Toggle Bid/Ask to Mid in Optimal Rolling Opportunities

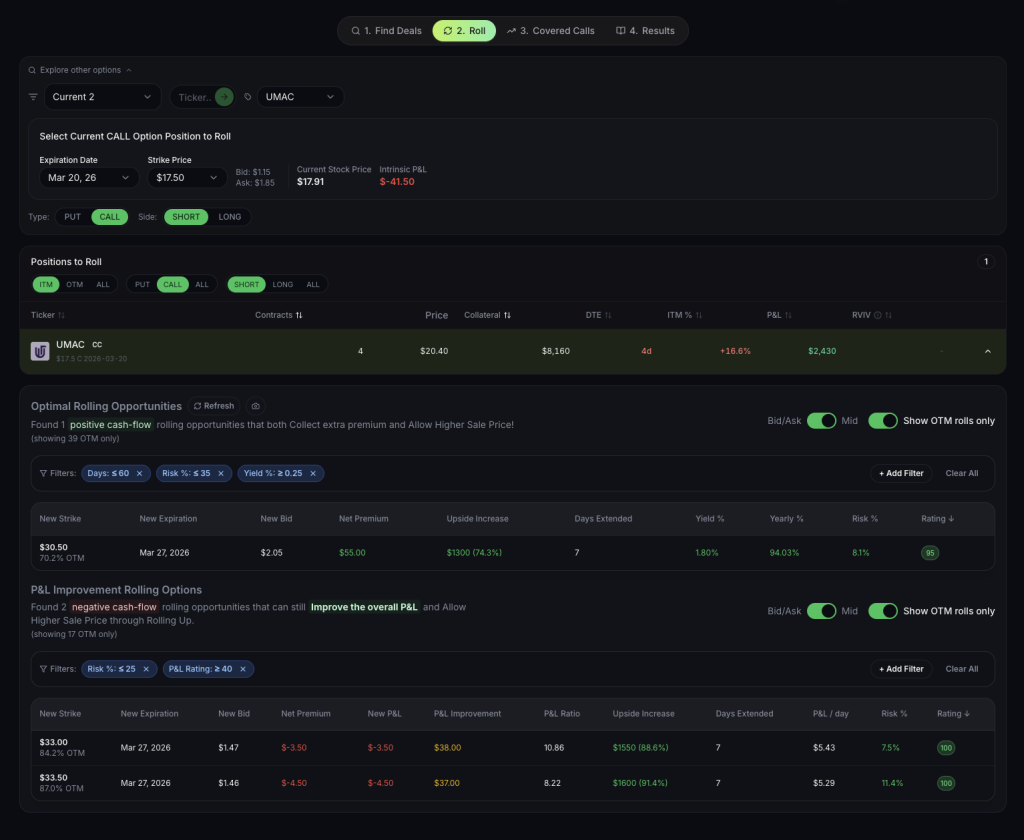[822, 421]
